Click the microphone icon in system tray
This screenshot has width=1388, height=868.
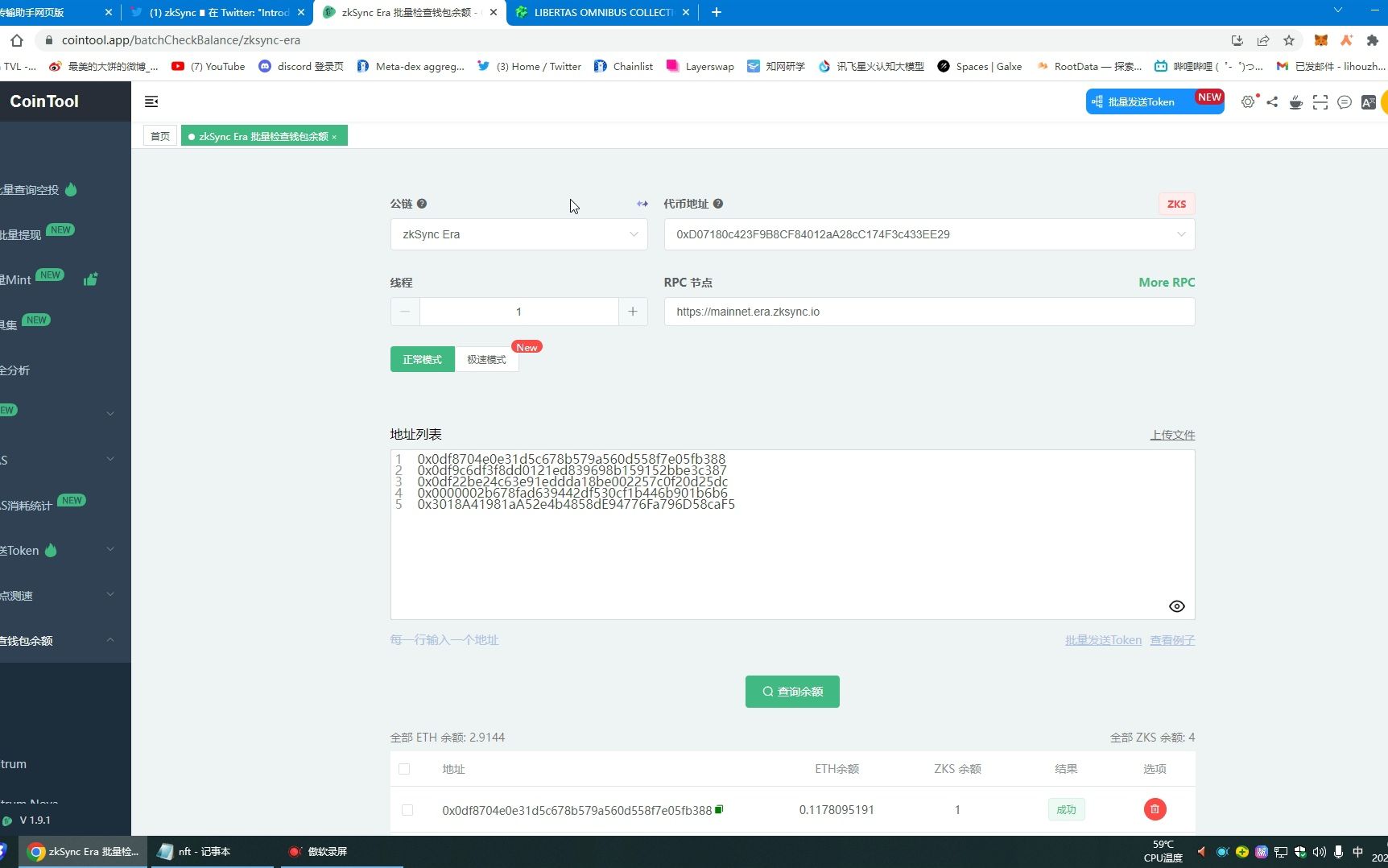click(1338, 851)
